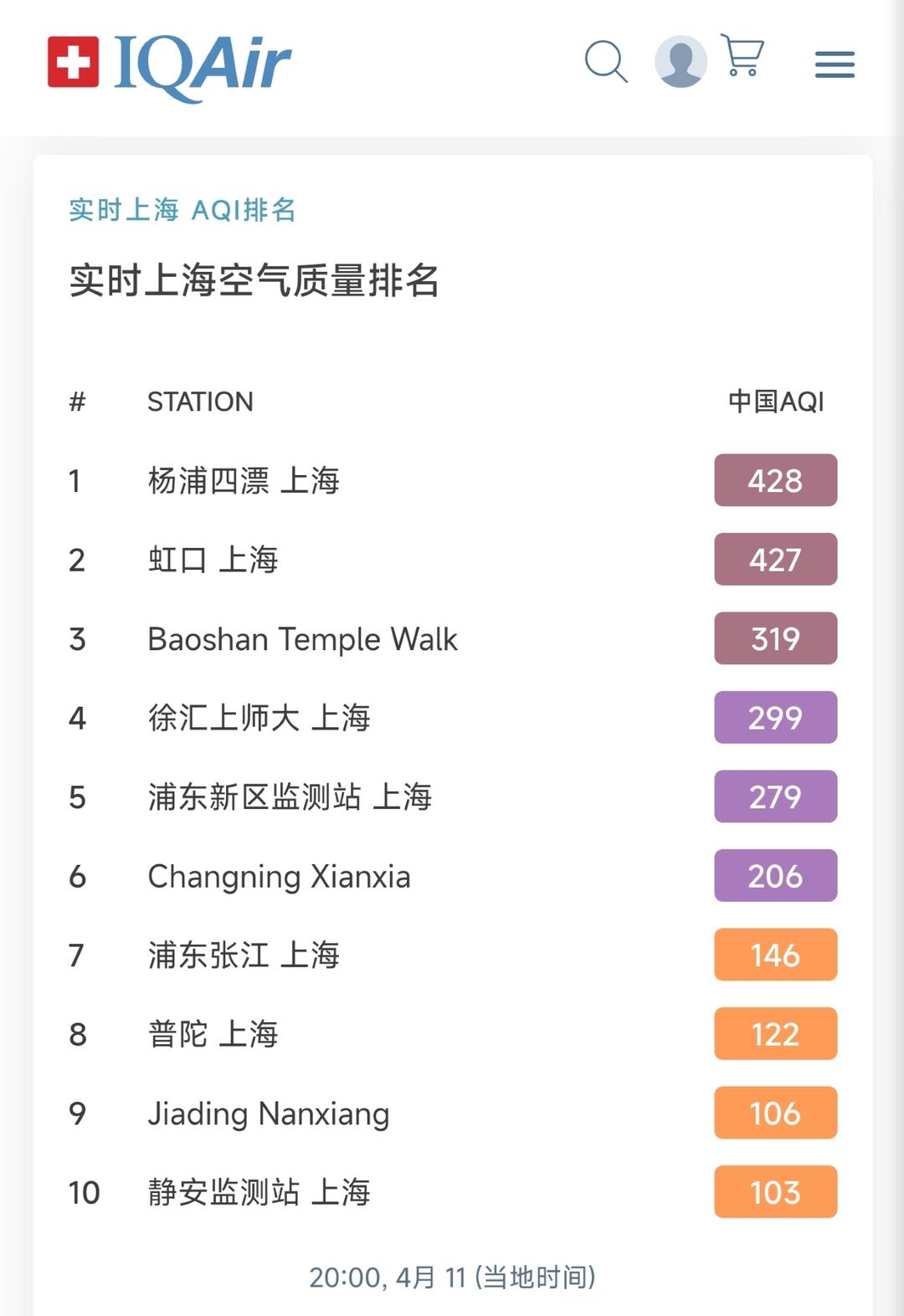Screen dimensions: 904x1316
Task: Click the IQAir logo
Action: 170,64
